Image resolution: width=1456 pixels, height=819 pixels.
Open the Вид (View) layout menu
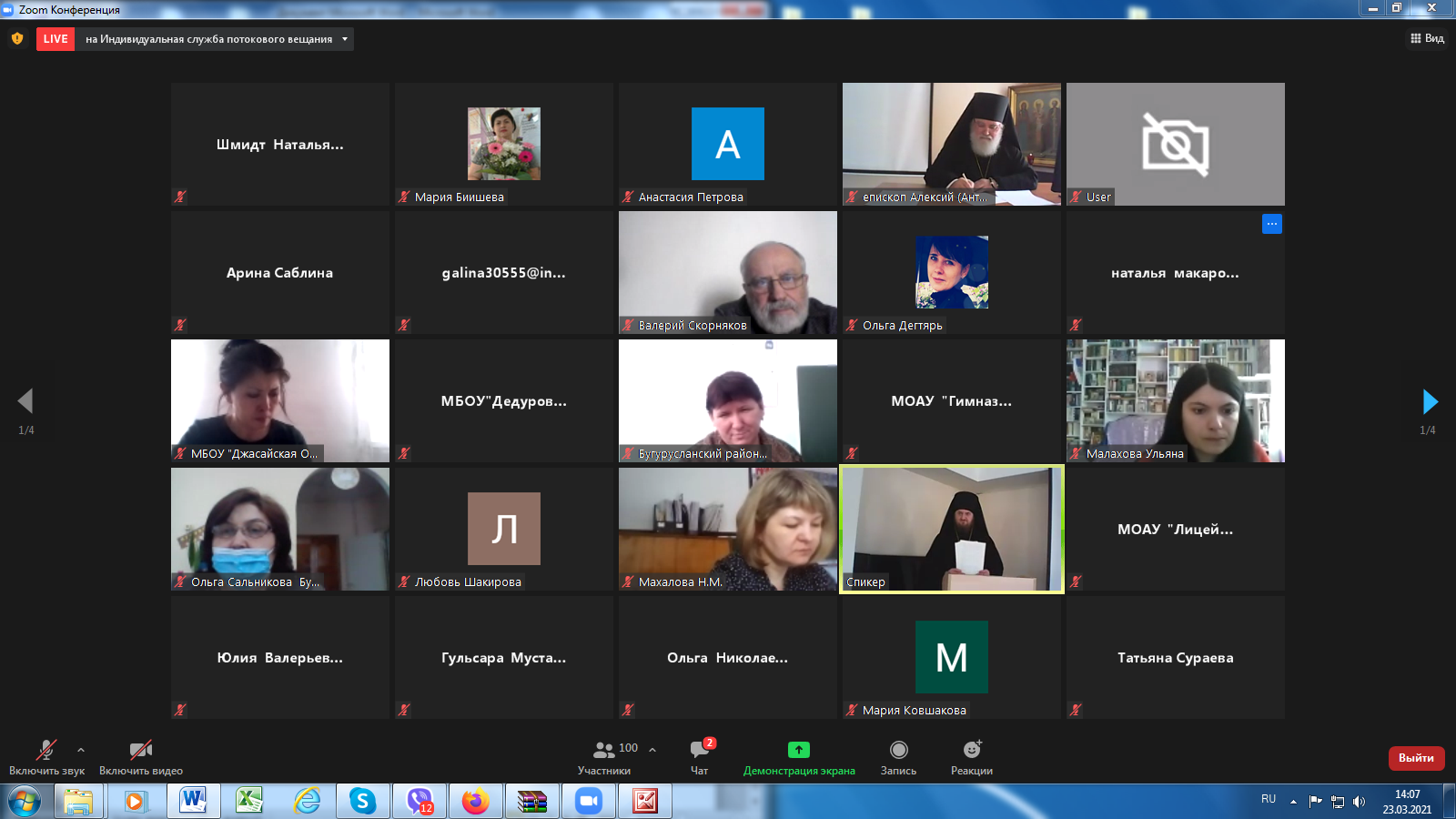tap(1427, 38)
